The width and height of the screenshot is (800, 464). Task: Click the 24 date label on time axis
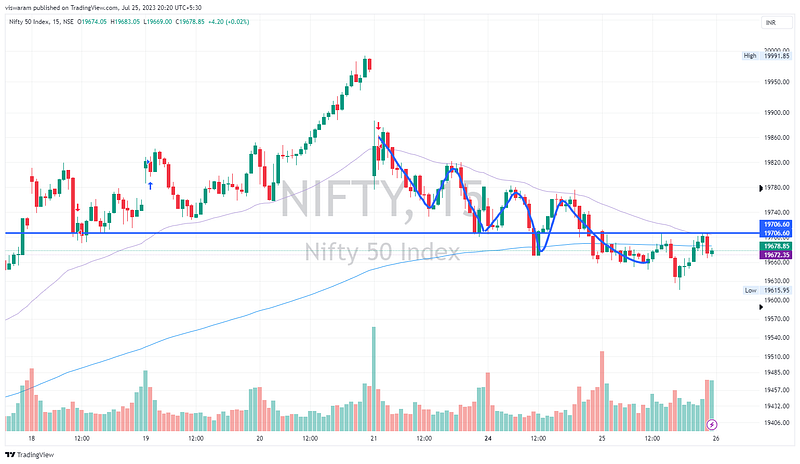[x=488, y=438]
